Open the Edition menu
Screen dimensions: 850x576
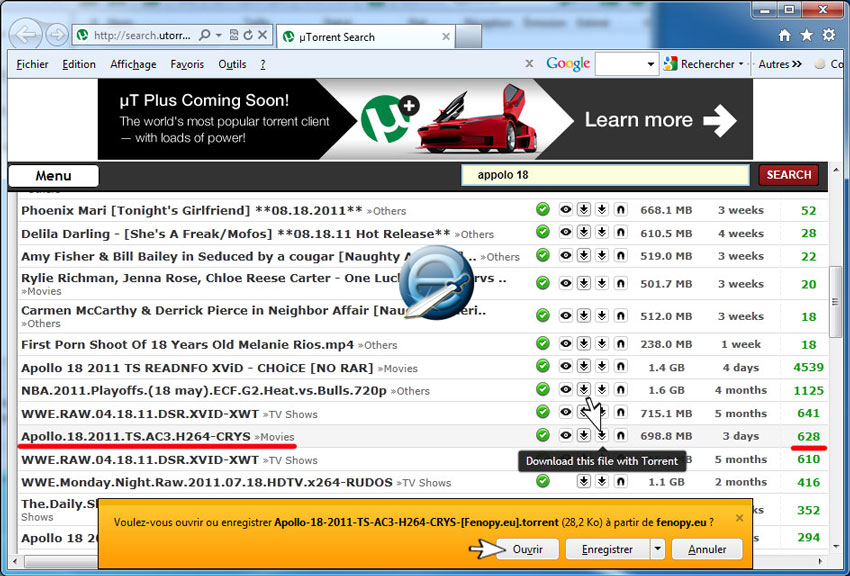pos(79,64)
